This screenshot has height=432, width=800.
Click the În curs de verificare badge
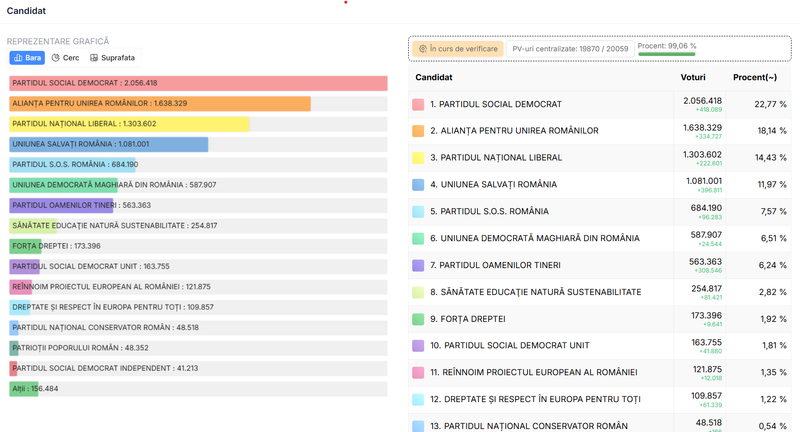pos(458,49)
